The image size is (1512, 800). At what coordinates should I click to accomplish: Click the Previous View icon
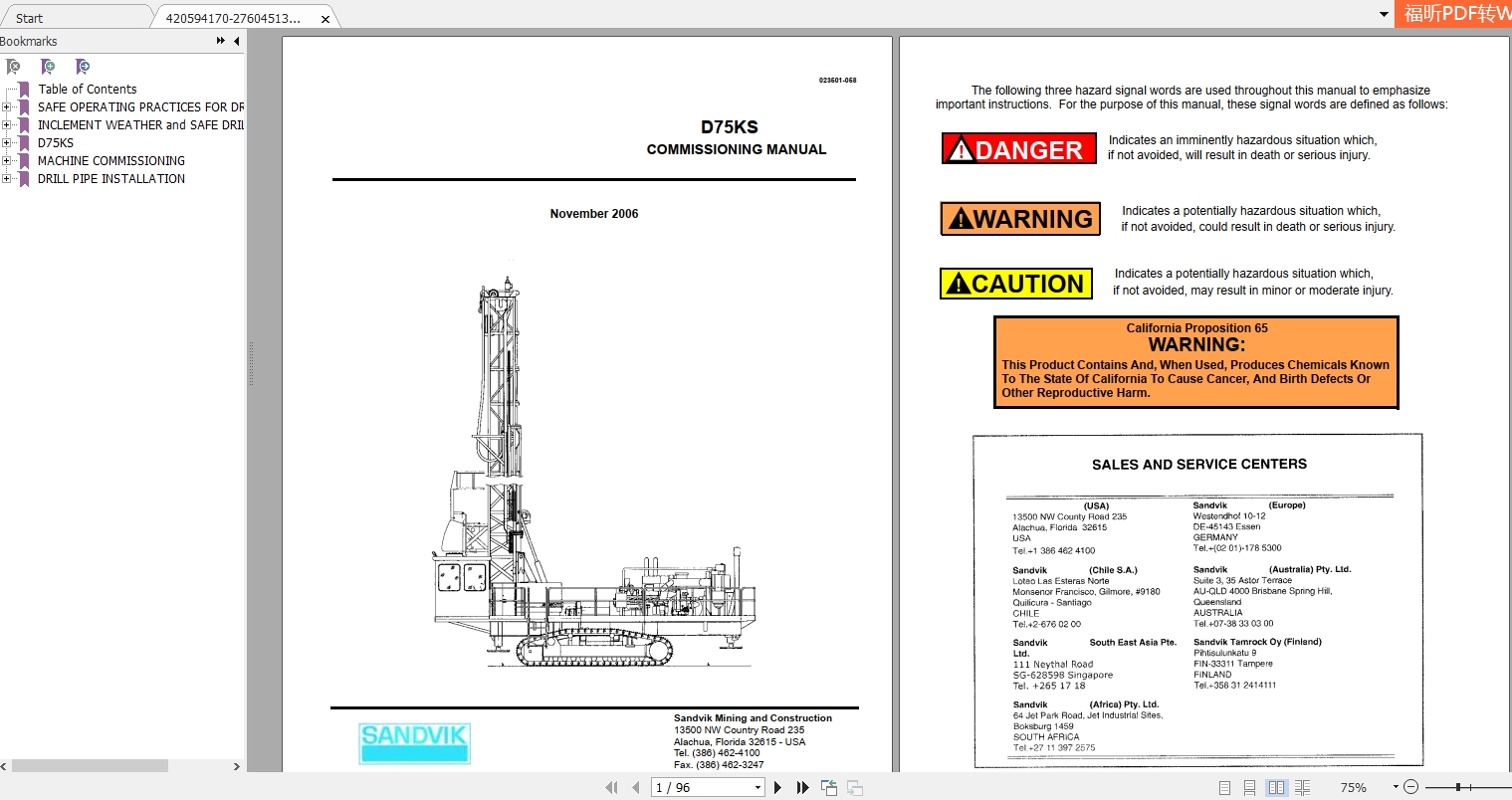828,787
